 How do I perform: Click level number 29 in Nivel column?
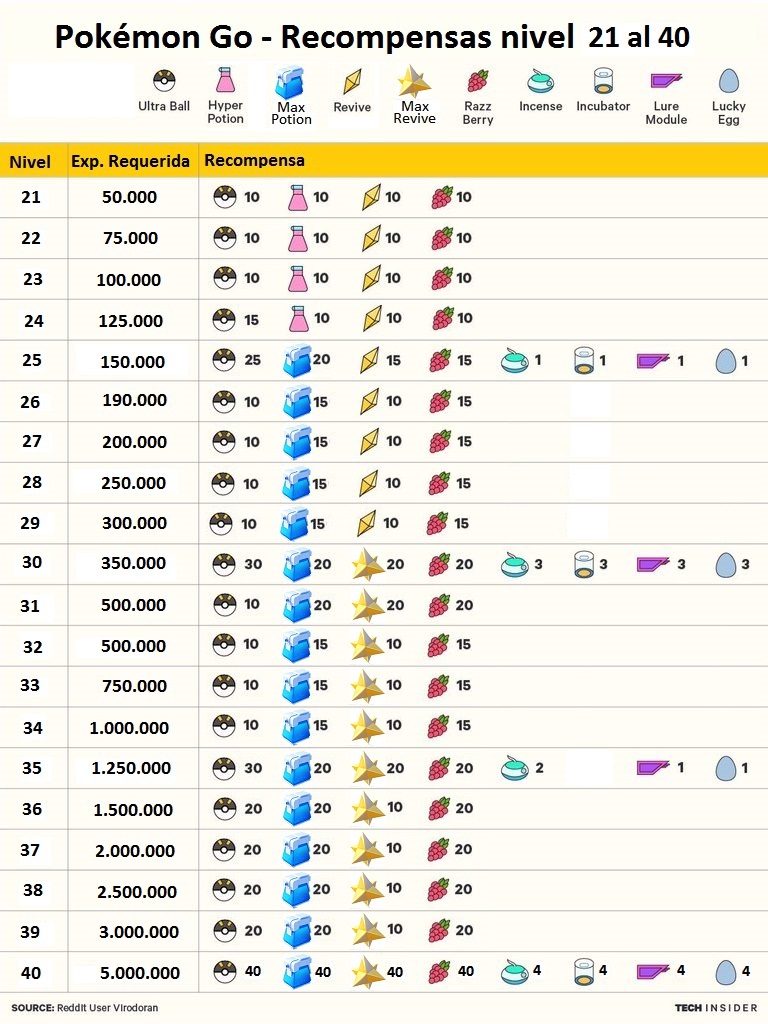click(30, 523)
